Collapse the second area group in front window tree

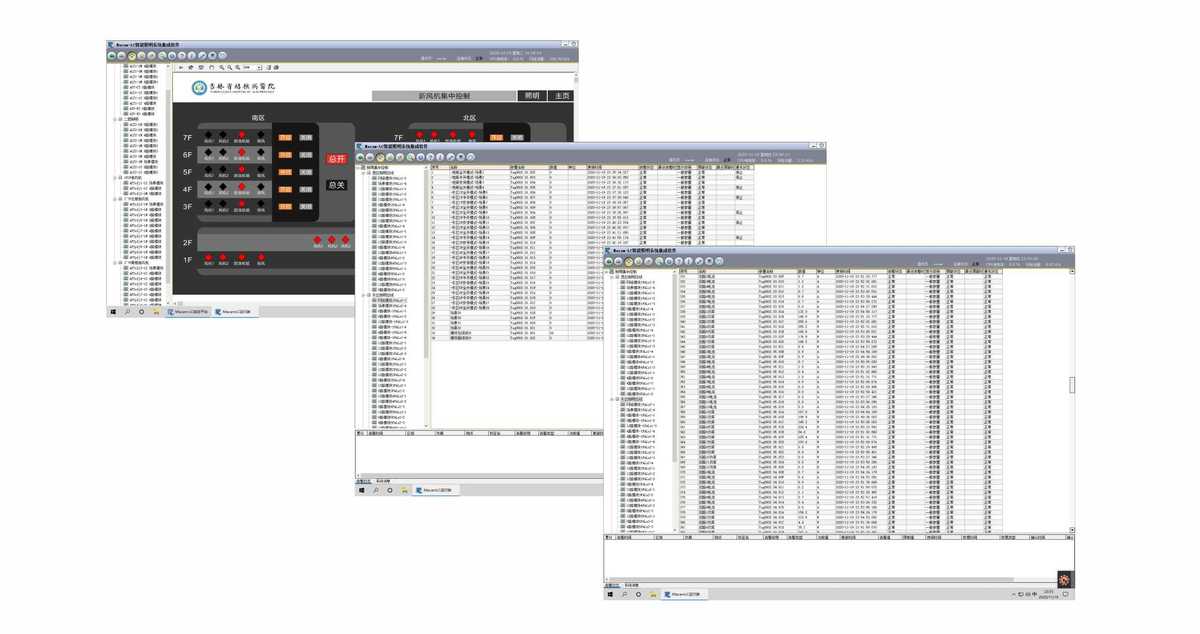click(613, 399)
